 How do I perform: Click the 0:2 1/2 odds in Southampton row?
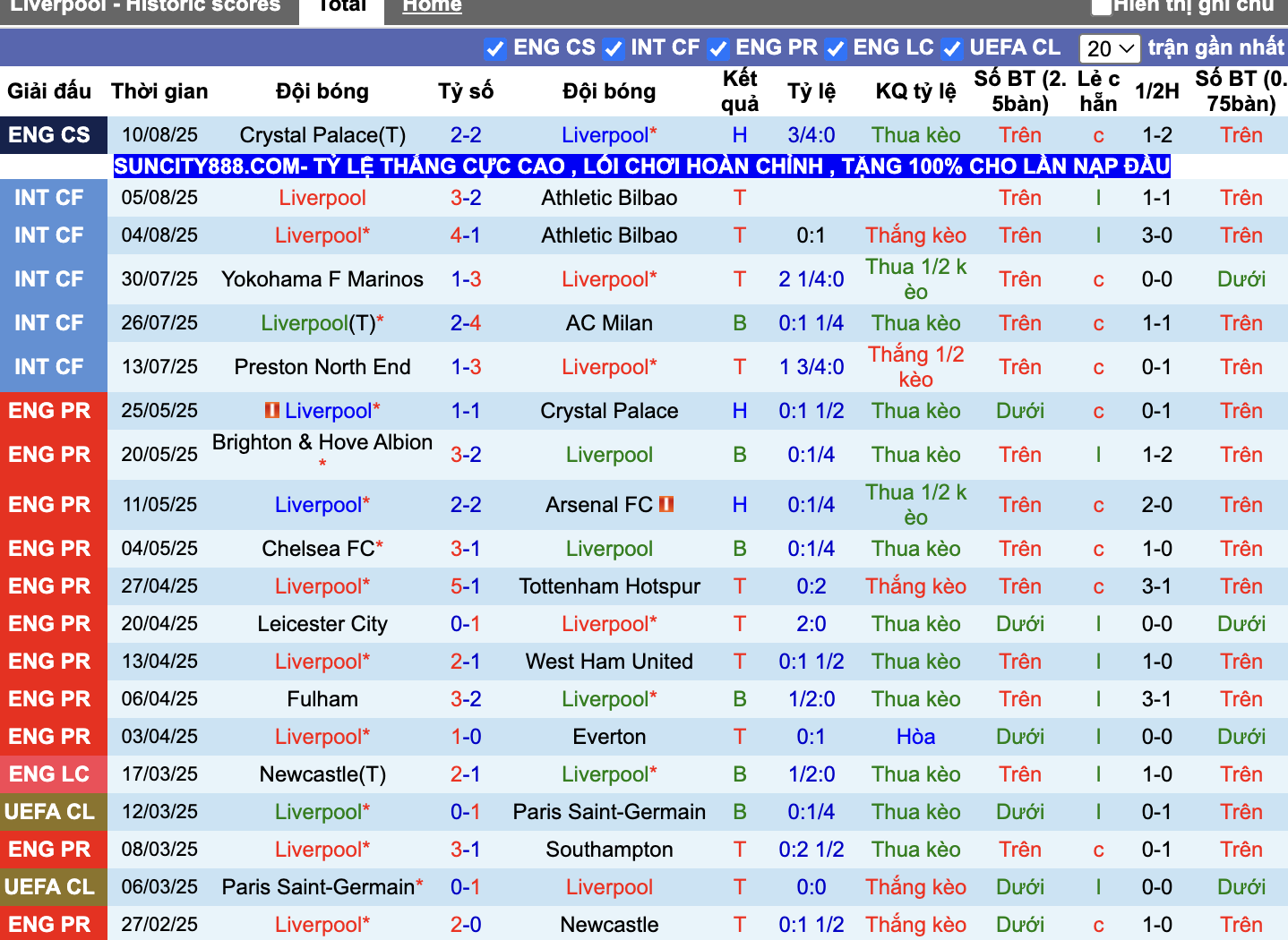(x=811, y=850)
